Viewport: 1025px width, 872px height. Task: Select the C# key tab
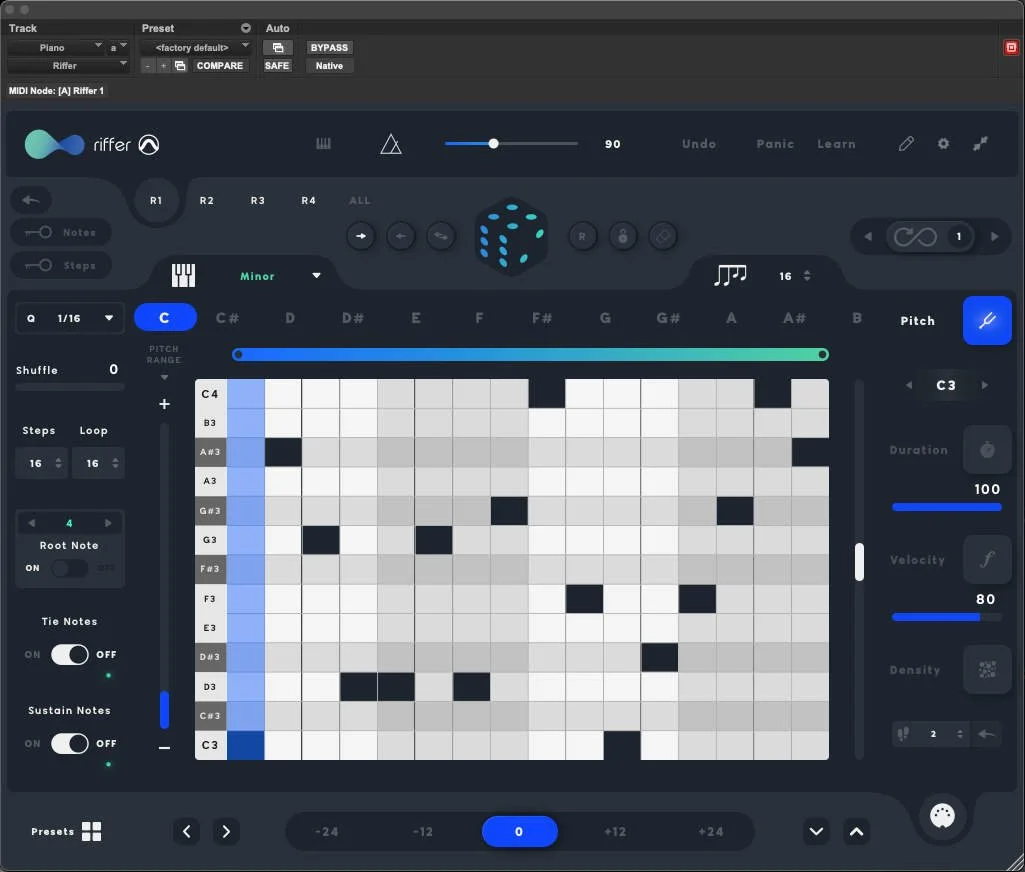tap(227, 317)
